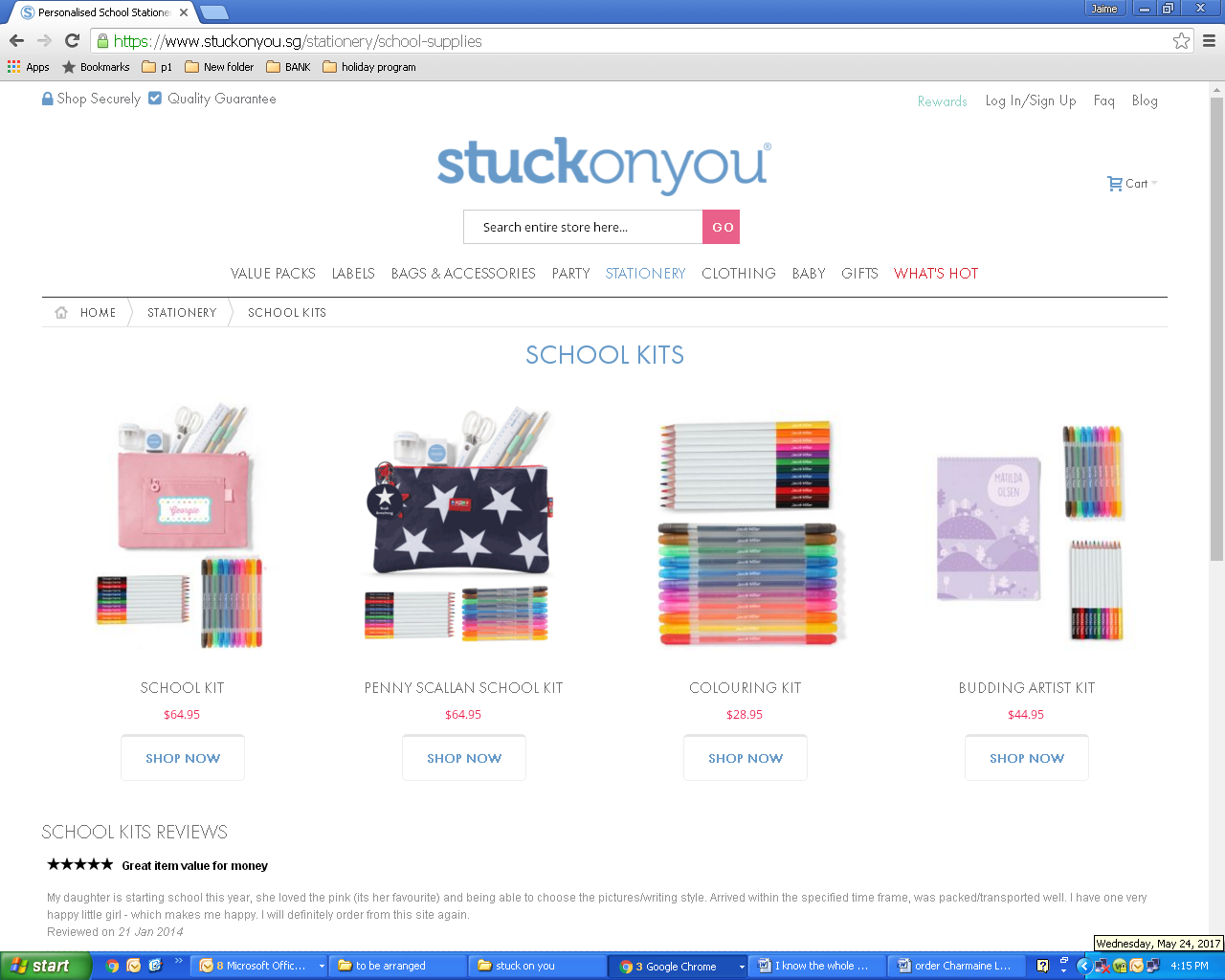Click the store search input field

point(583,227)
